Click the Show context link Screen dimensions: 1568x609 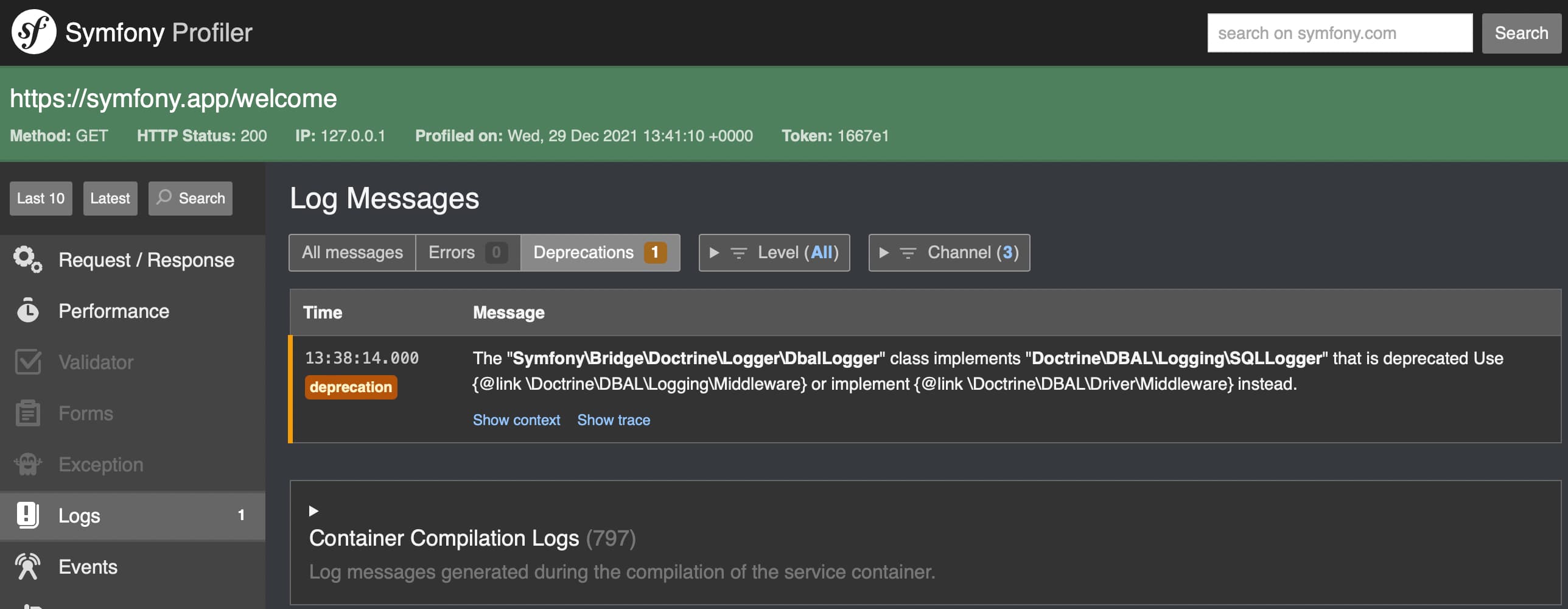(x=516, y=420)
